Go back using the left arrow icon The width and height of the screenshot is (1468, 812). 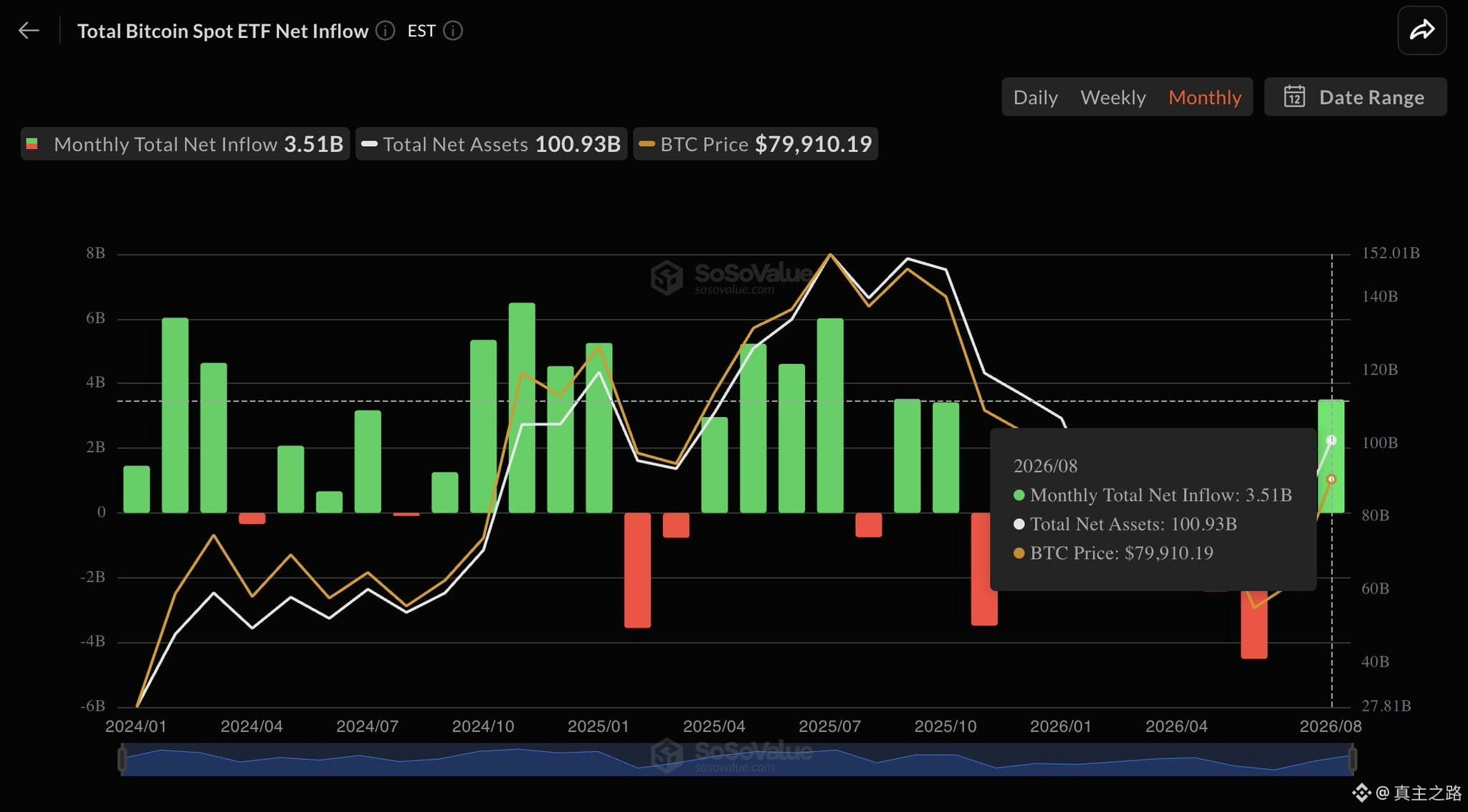[29, 31]
